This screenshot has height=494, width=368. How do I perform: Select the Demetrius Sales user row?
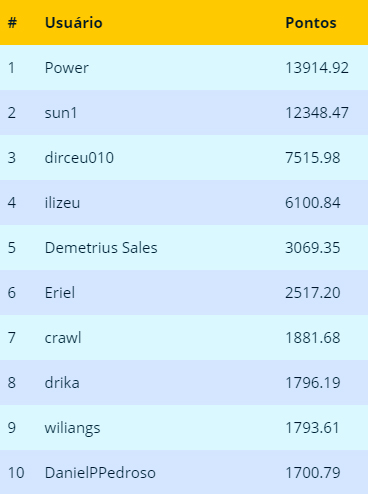click(x=184, y=248)
